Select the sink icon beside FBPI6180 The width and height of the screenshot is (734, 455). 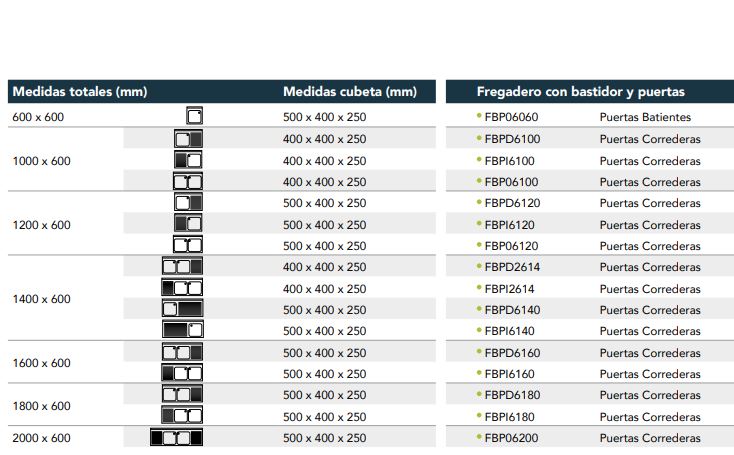(183, 415)
